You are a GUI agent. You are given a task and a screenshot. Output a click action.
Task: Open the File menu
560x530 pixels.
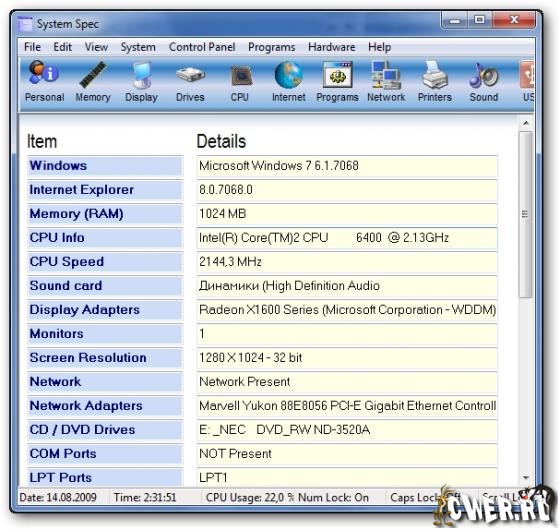[x=32, y=47]
